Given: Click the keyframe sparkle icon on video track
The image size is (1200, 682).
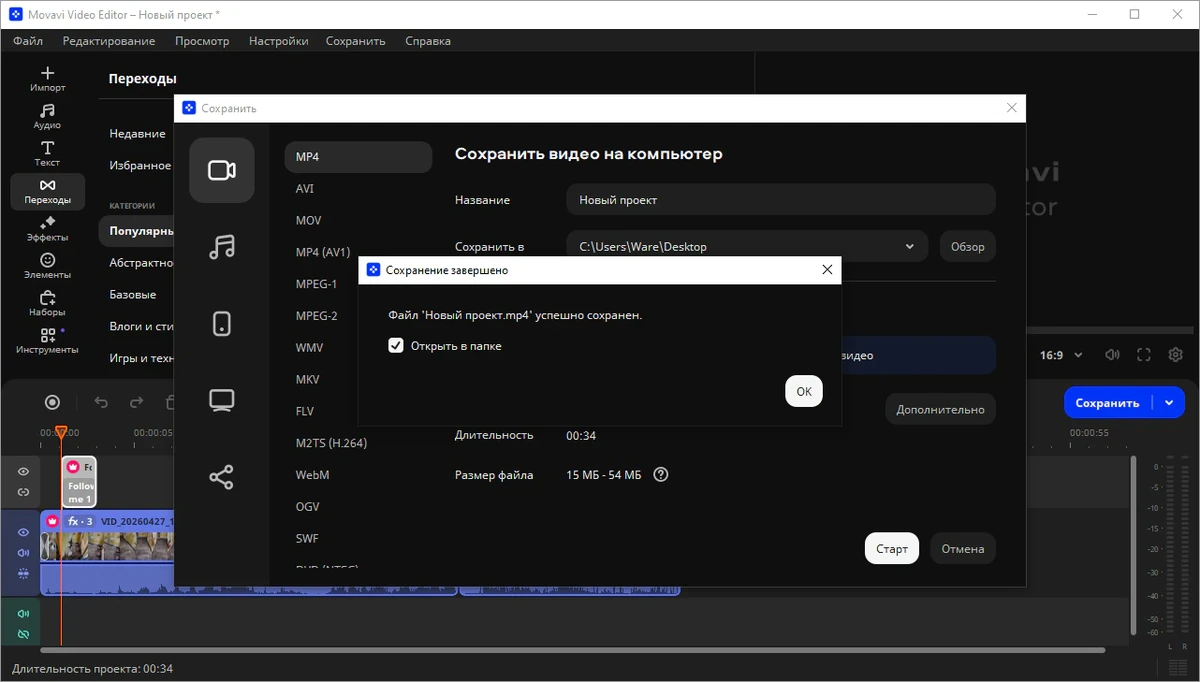Looking at the screenshot, I should 23,574.
